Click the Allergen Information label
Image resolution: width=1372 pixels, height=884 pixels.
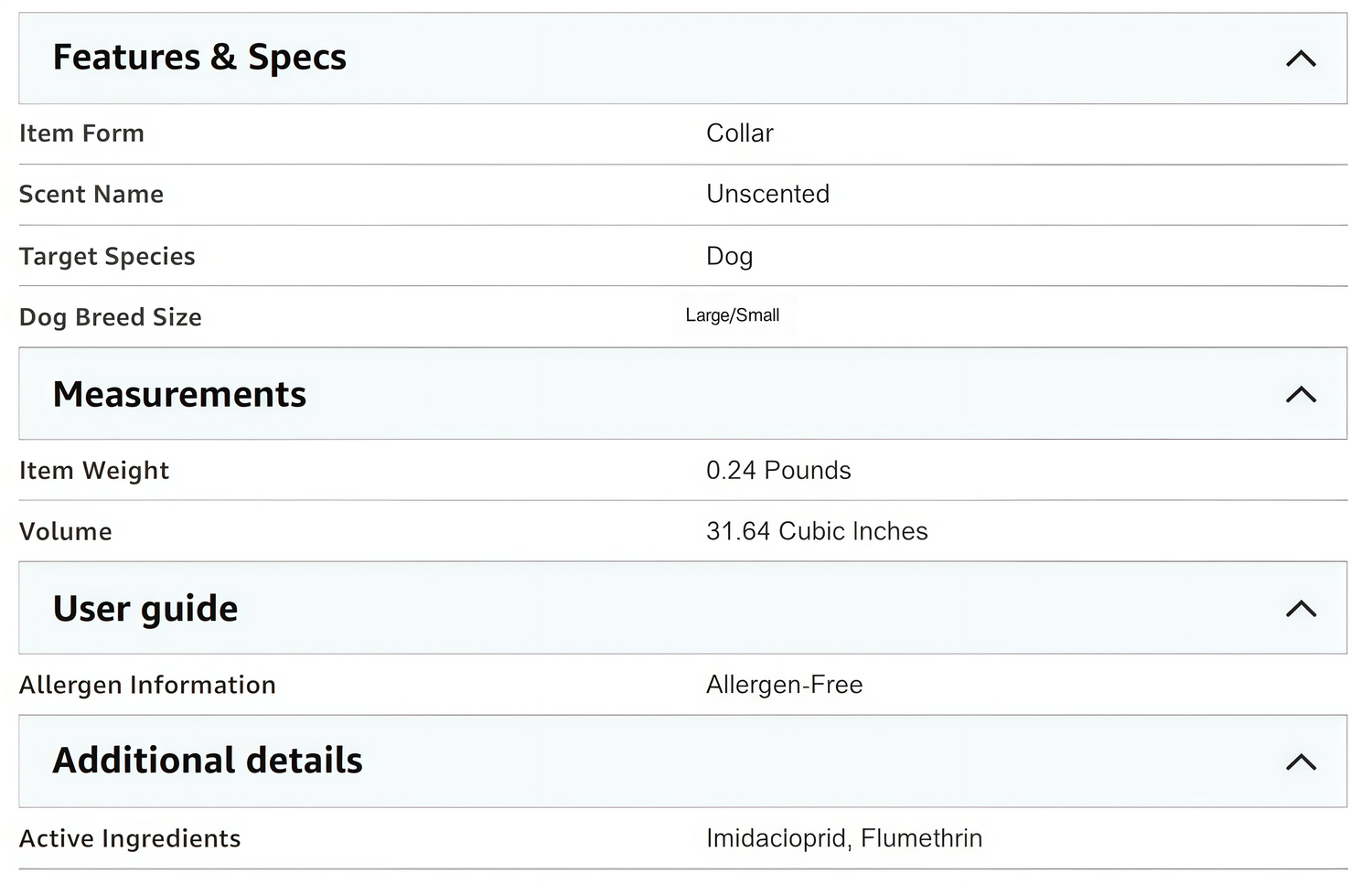147,685
